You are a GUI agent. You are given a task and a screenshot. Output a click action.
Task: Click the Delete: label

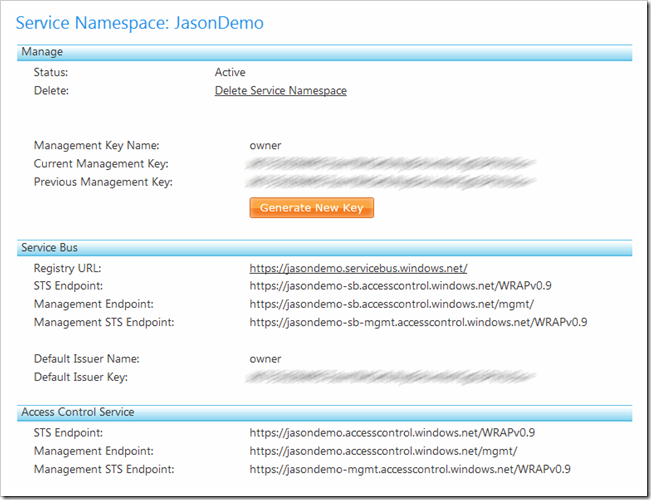[x=51, y=91]
